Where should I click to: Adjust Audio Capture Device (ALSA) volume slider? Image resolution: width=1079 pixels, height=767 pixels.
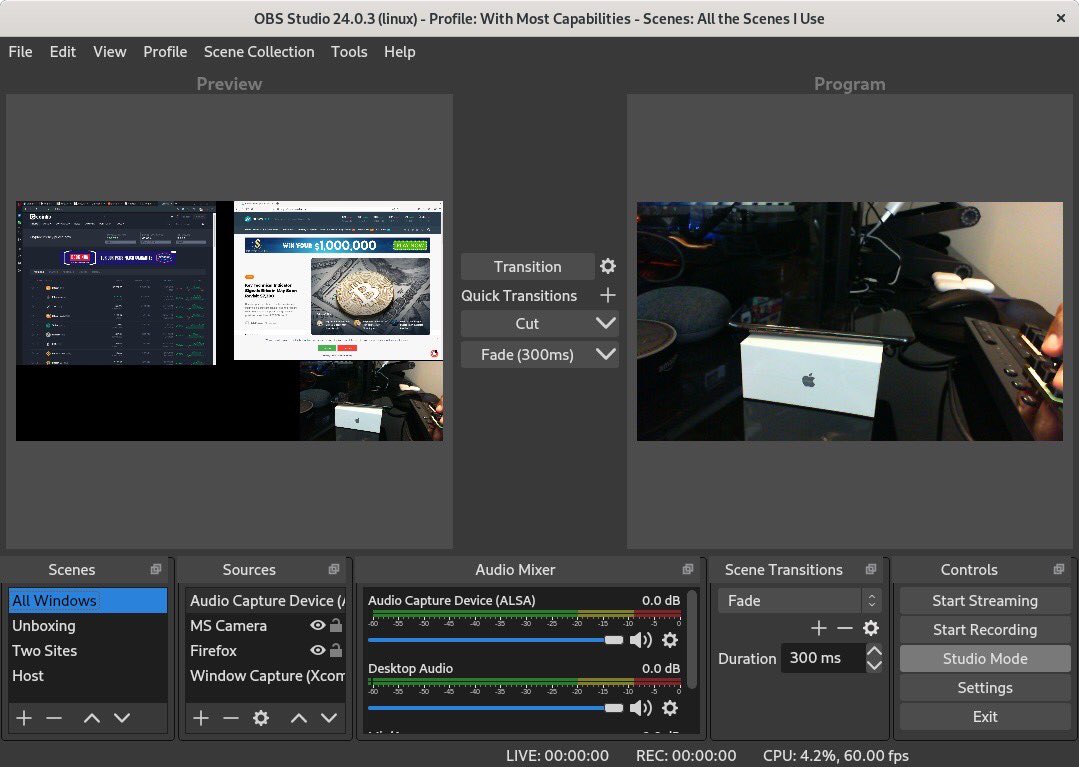(x=495, y=640)
